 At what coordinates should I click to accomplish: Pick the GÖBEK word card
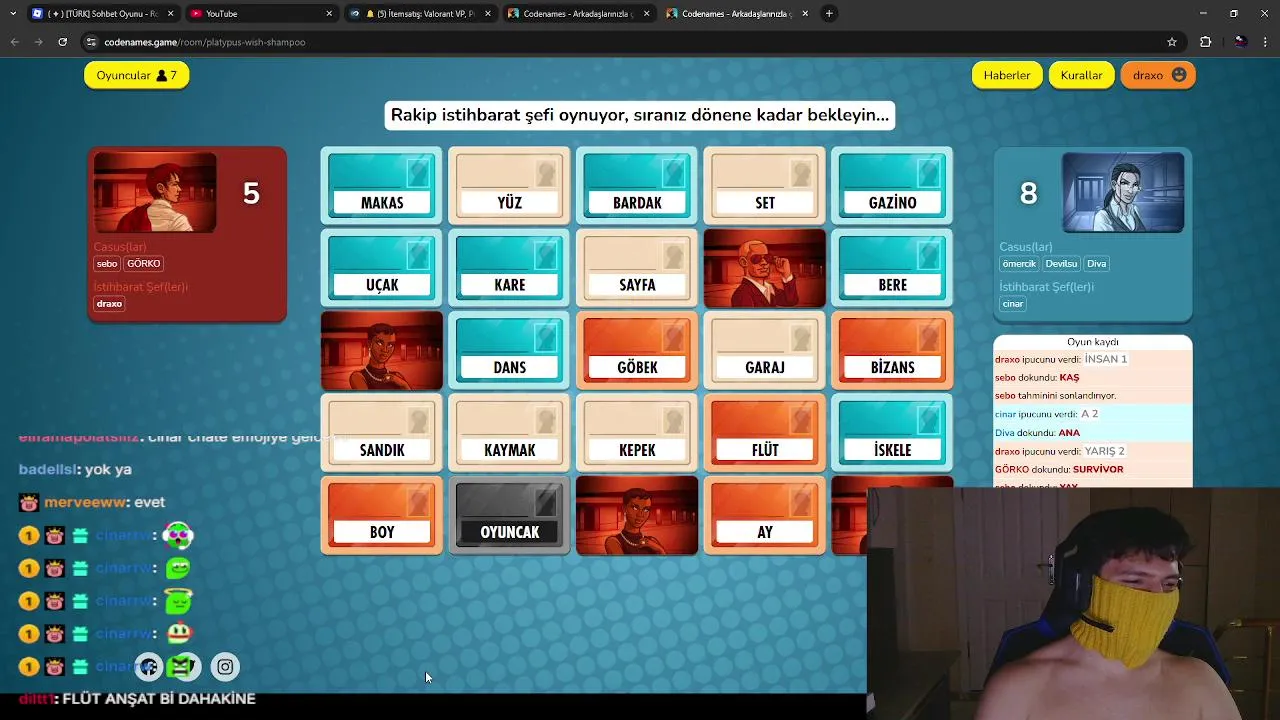point(637,350)
